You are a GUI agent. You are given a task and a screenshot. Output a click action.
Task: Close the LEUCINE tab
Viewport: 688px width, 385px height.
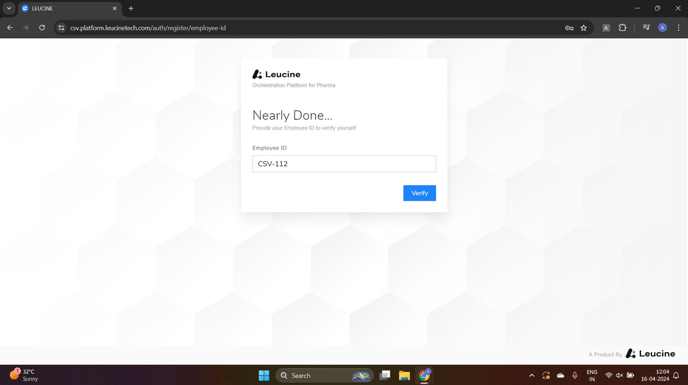click(115, 8)
